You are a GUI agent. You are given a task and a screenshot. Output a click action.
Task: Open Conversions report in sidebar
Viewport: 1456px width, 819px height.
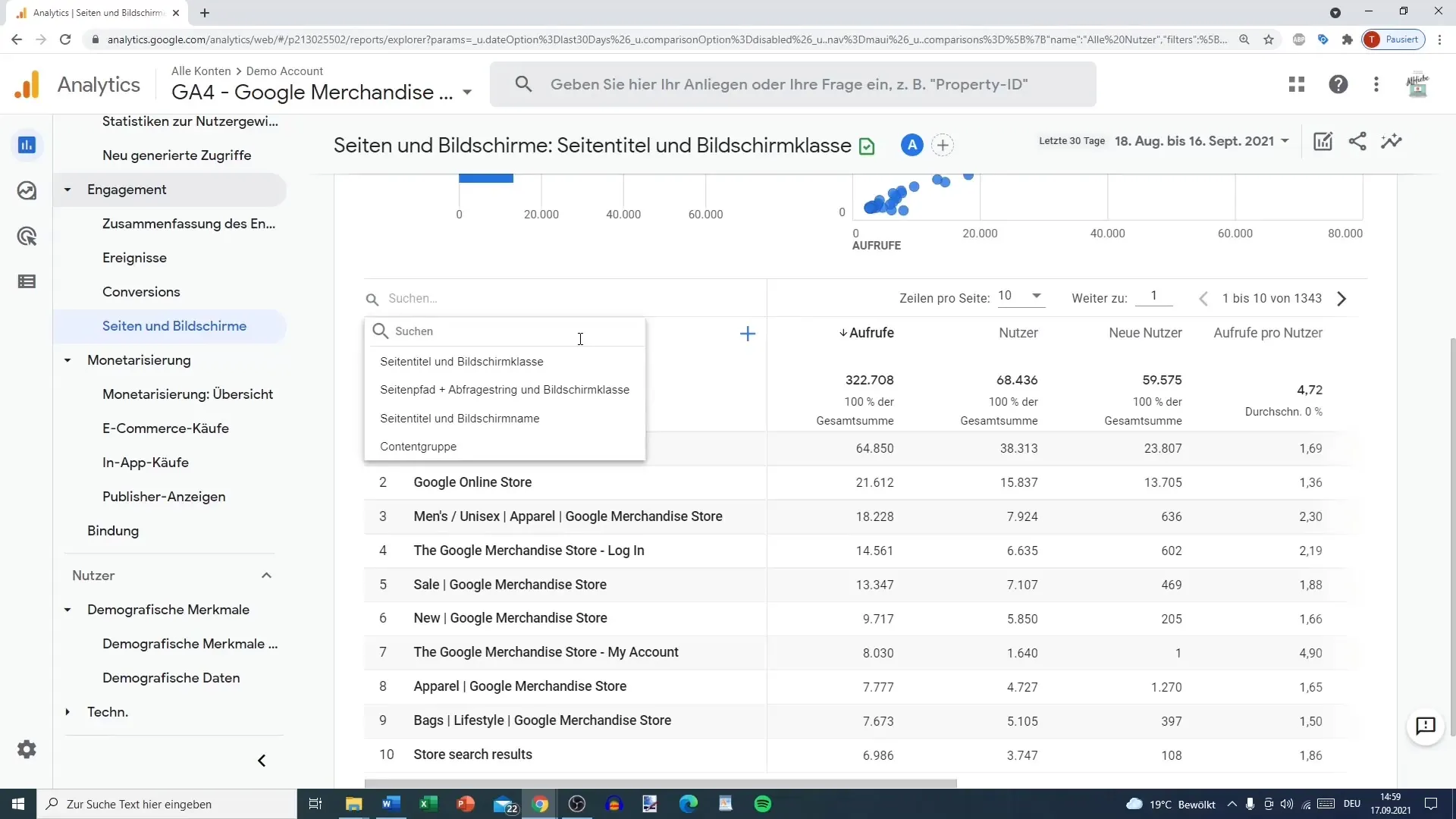pos(141,292)
